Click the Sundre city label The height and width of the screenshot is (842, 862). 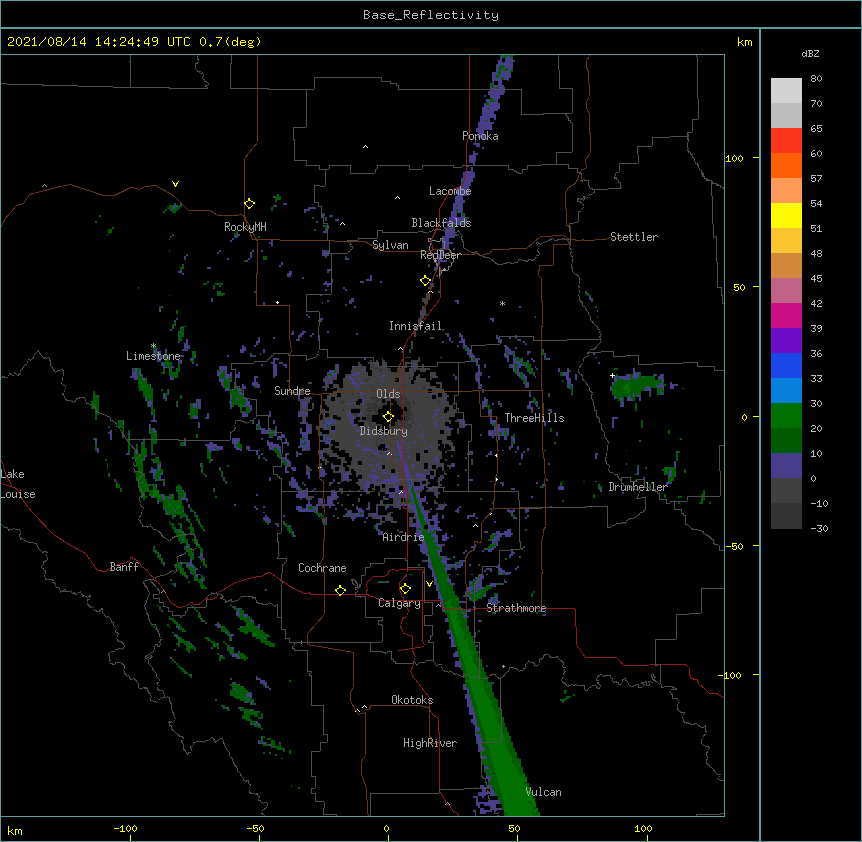tap(292, 391)
